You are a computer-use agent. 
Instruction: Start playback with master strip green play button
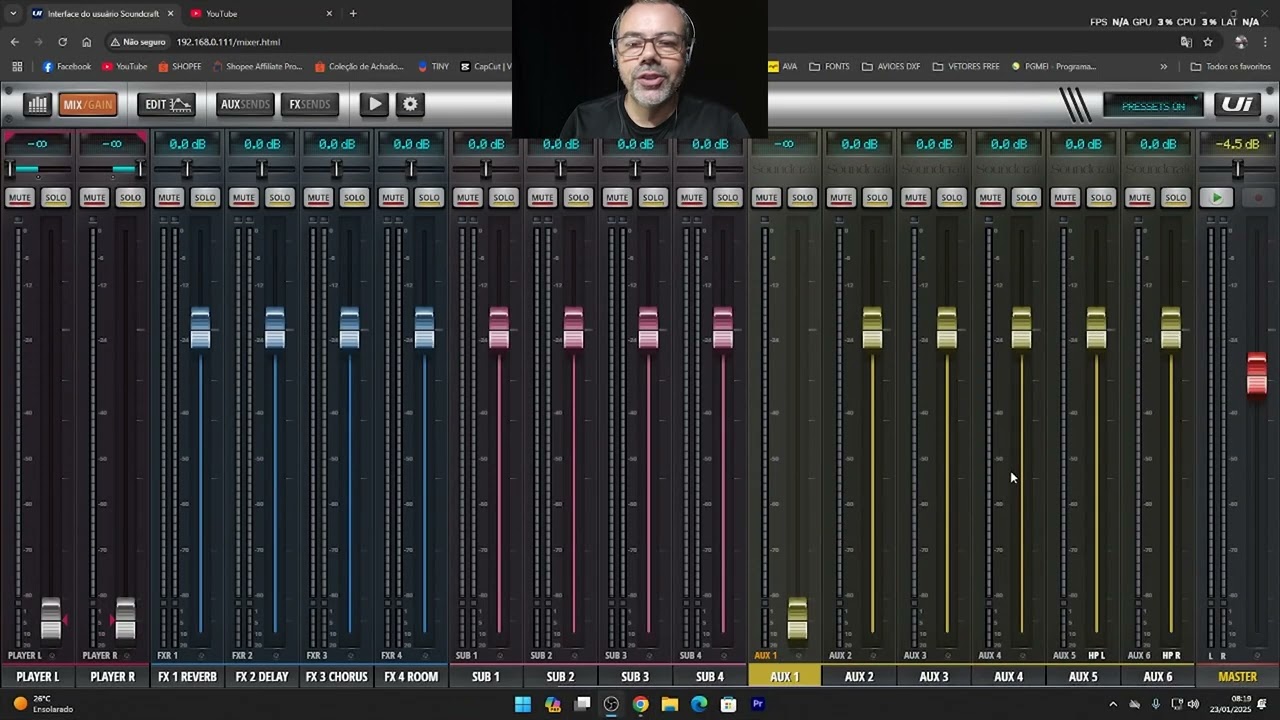1217,198
